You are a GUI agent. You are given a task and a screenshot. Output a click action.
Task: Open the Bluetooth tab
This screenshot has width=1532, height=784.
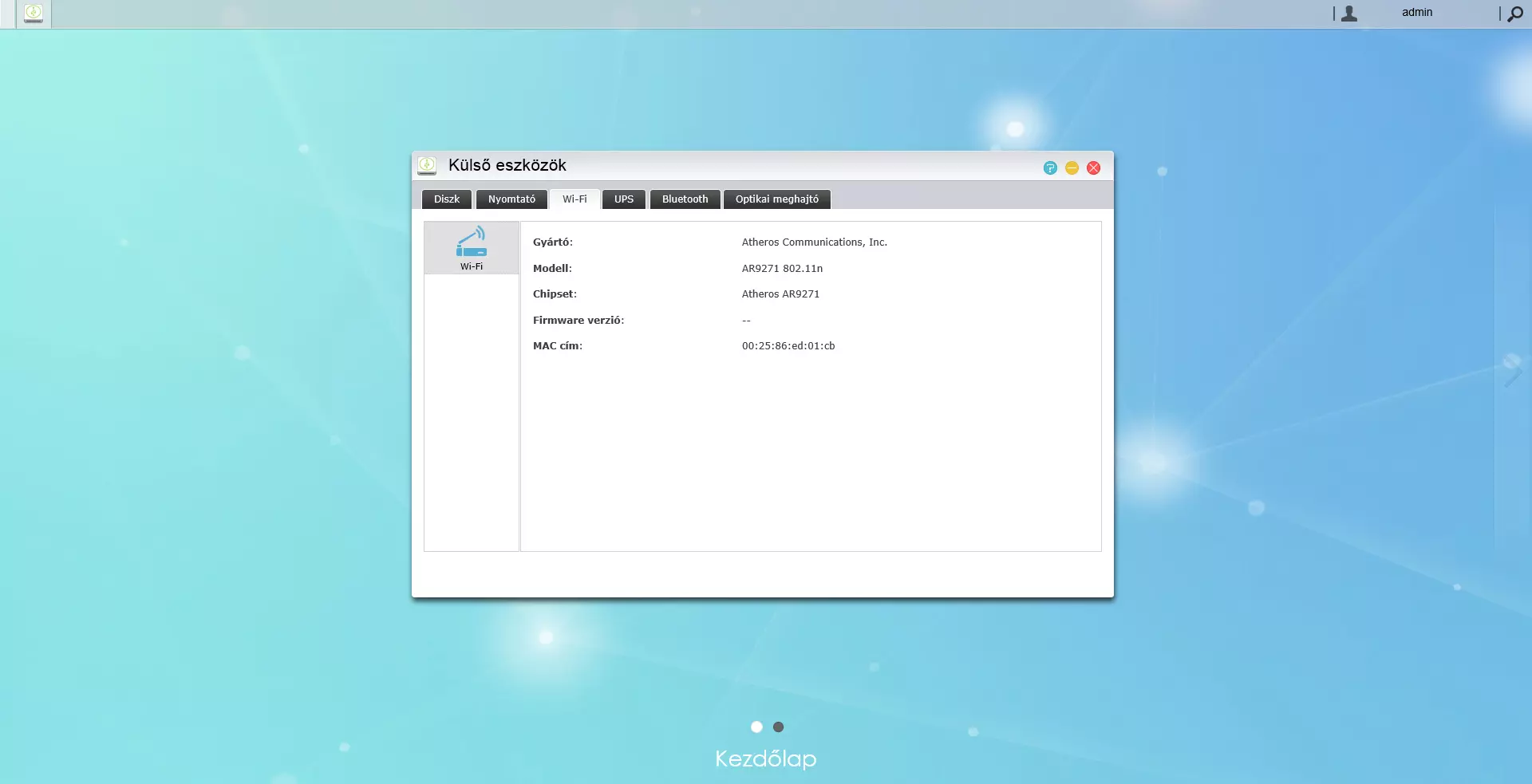[x=685, y=199]
